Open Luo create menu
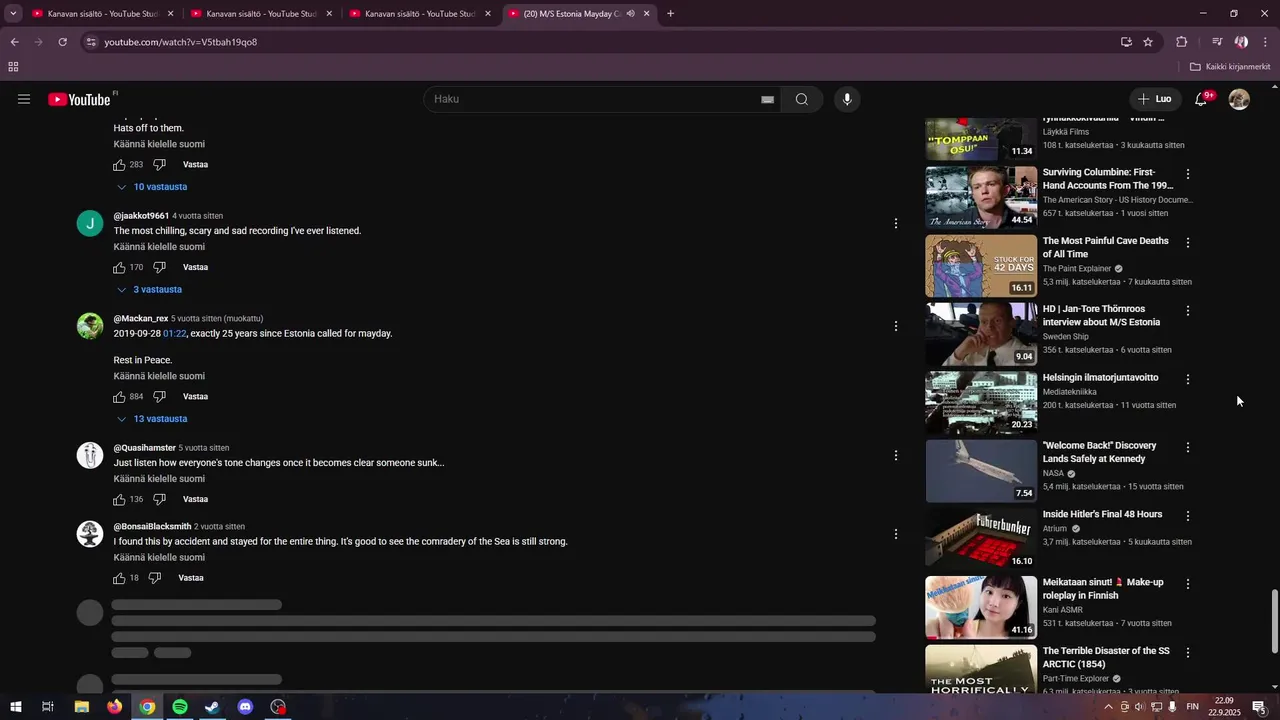The image size is (1280, 720). tap(1155, 99)
